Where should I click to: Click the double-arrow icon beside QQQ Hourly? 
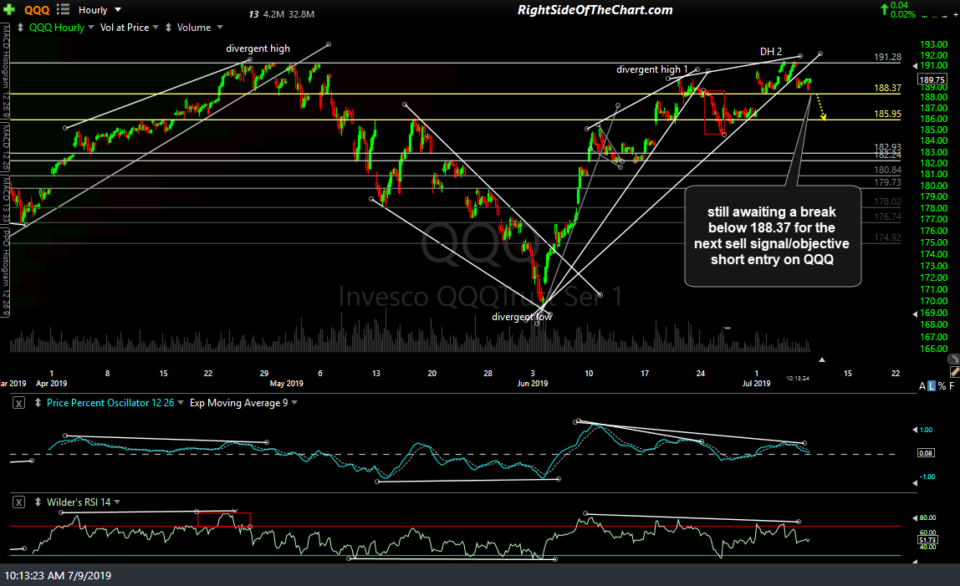[x=20, y=26]
